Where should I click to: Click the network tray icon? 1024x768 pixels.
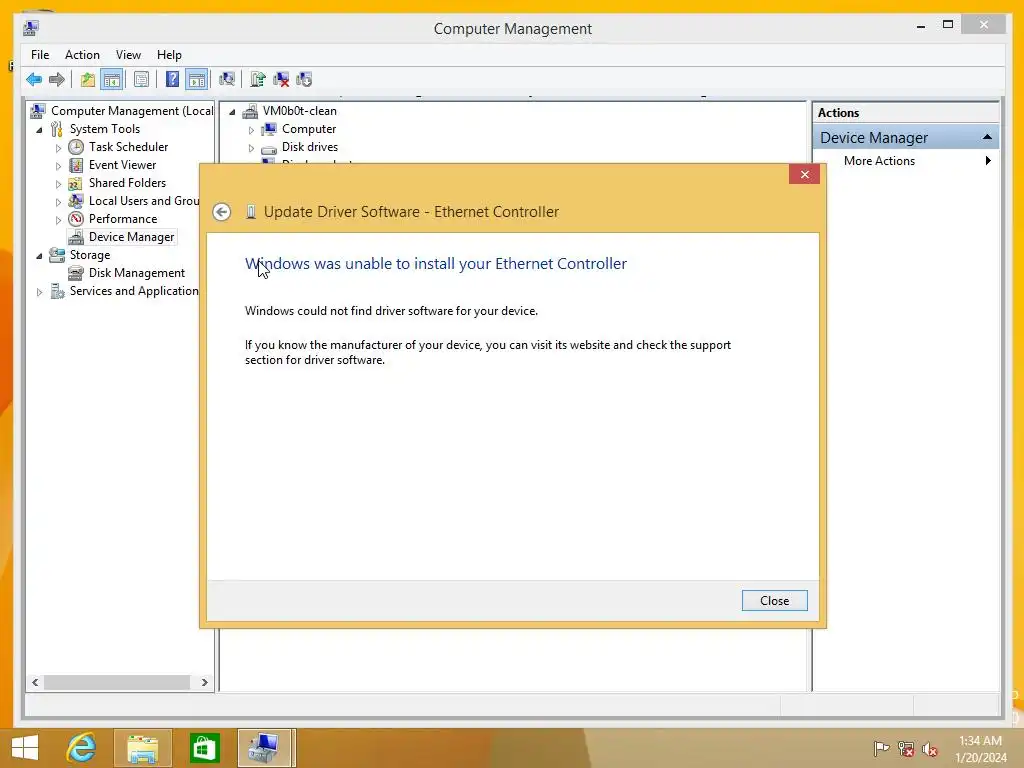(905, 748)
